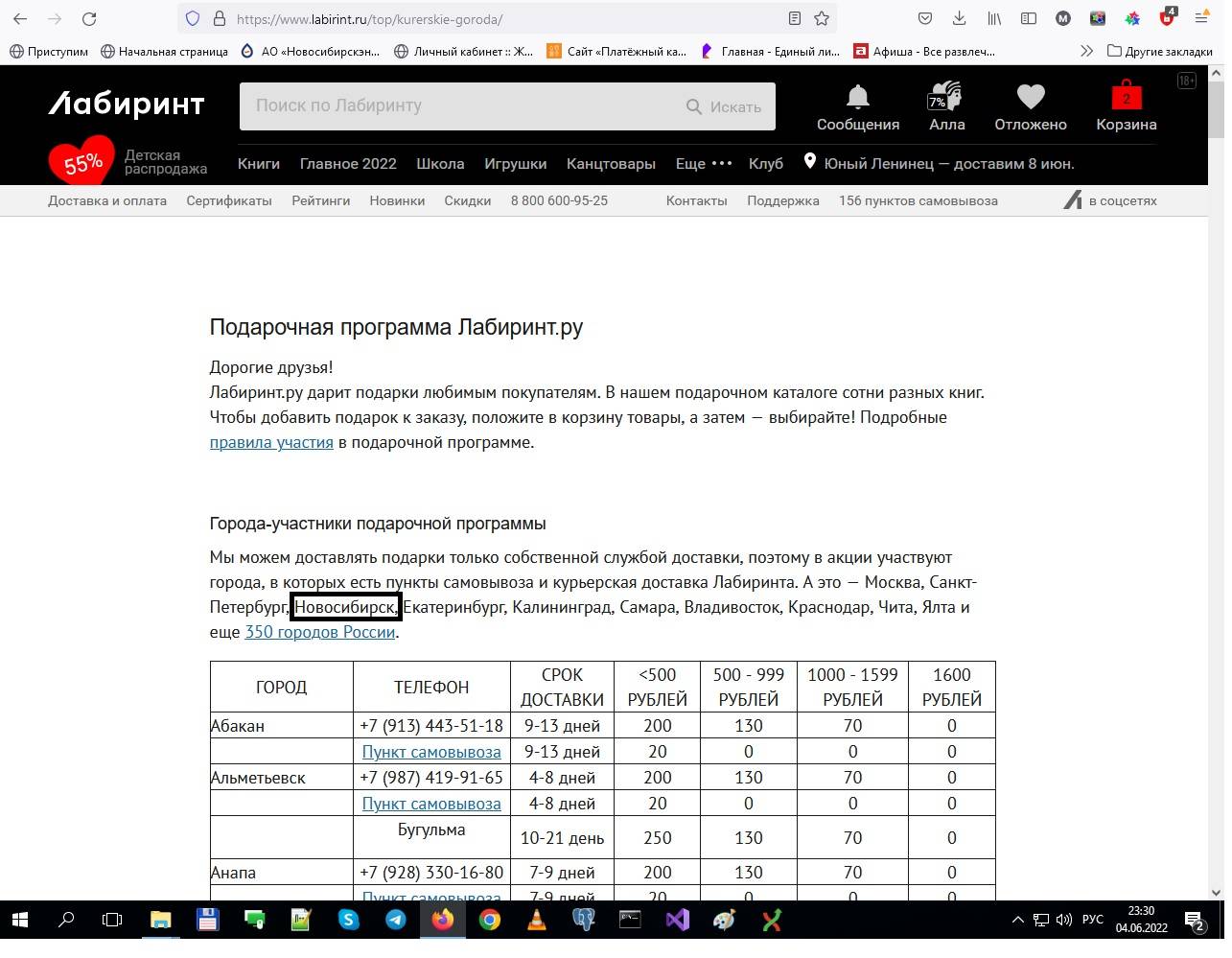1232x958 pixels.
Task: Open the Приступим bookmark
Action: tap(49, 51)
